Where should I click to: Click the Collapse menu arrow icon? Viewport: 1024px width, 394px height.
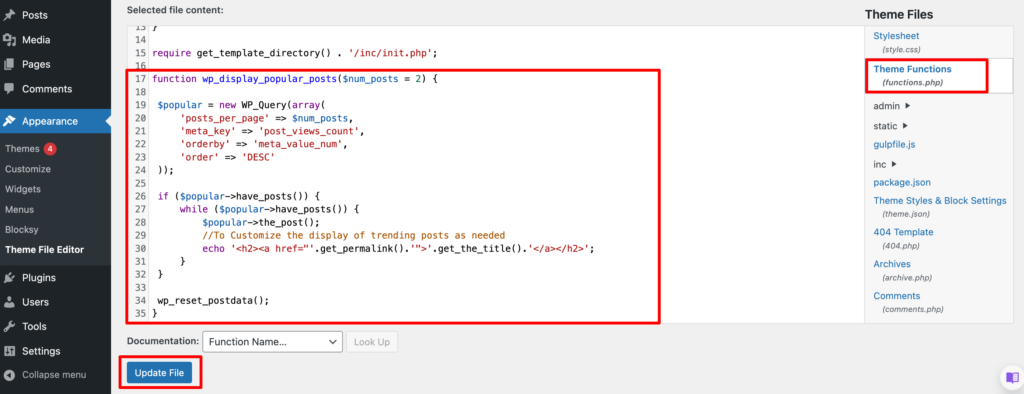pos(10,375)
